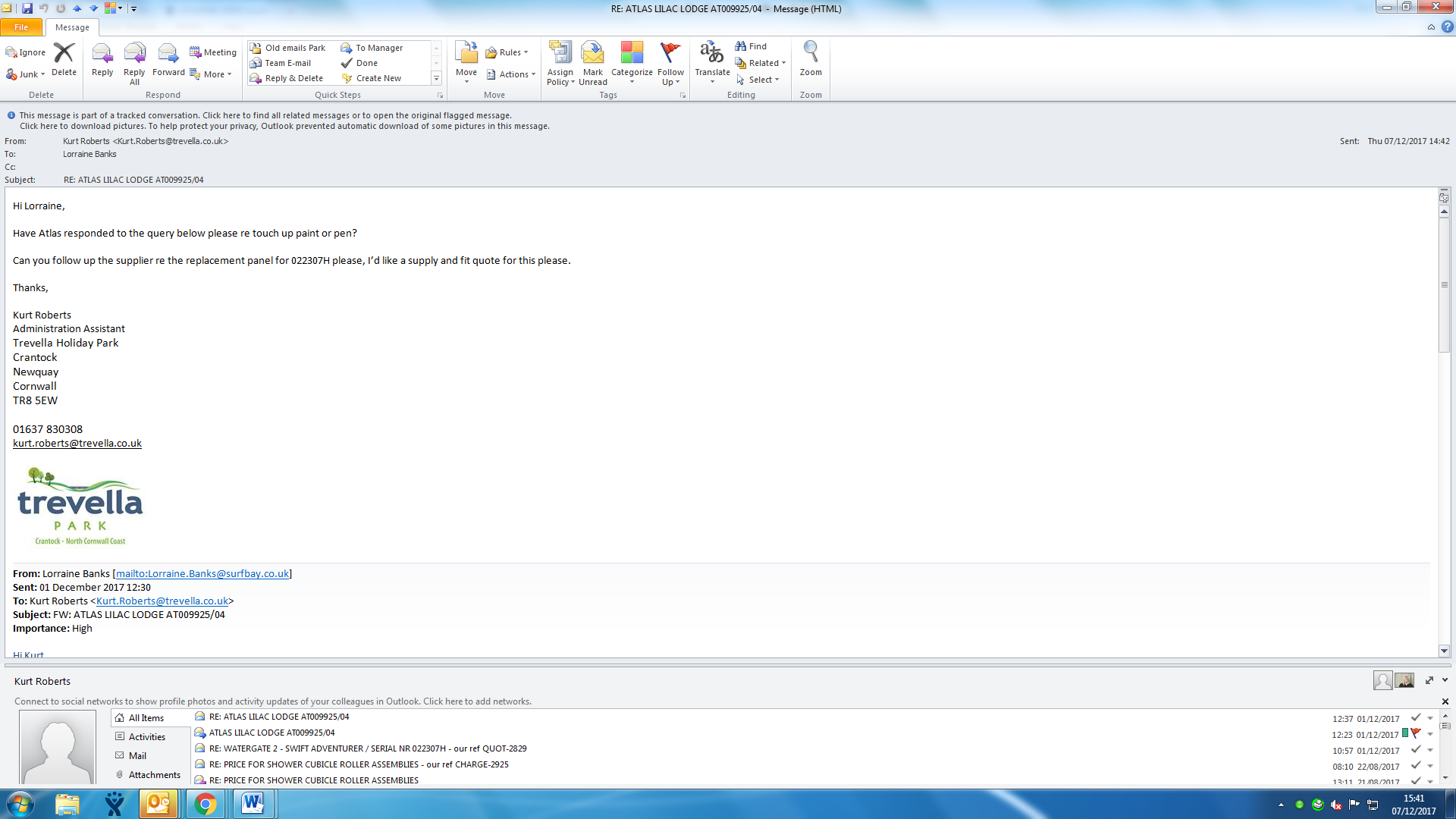This screenshot has height=819, width=1456.
Task: Open Google Chrome from taskbar
Action: [x=205, y=804]
